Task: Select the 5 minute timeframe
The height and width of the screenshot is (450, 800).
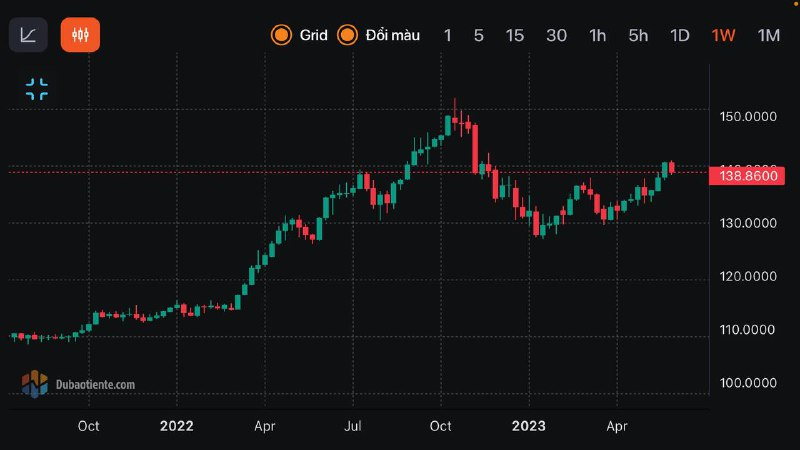Action: [x=478, y=36]
